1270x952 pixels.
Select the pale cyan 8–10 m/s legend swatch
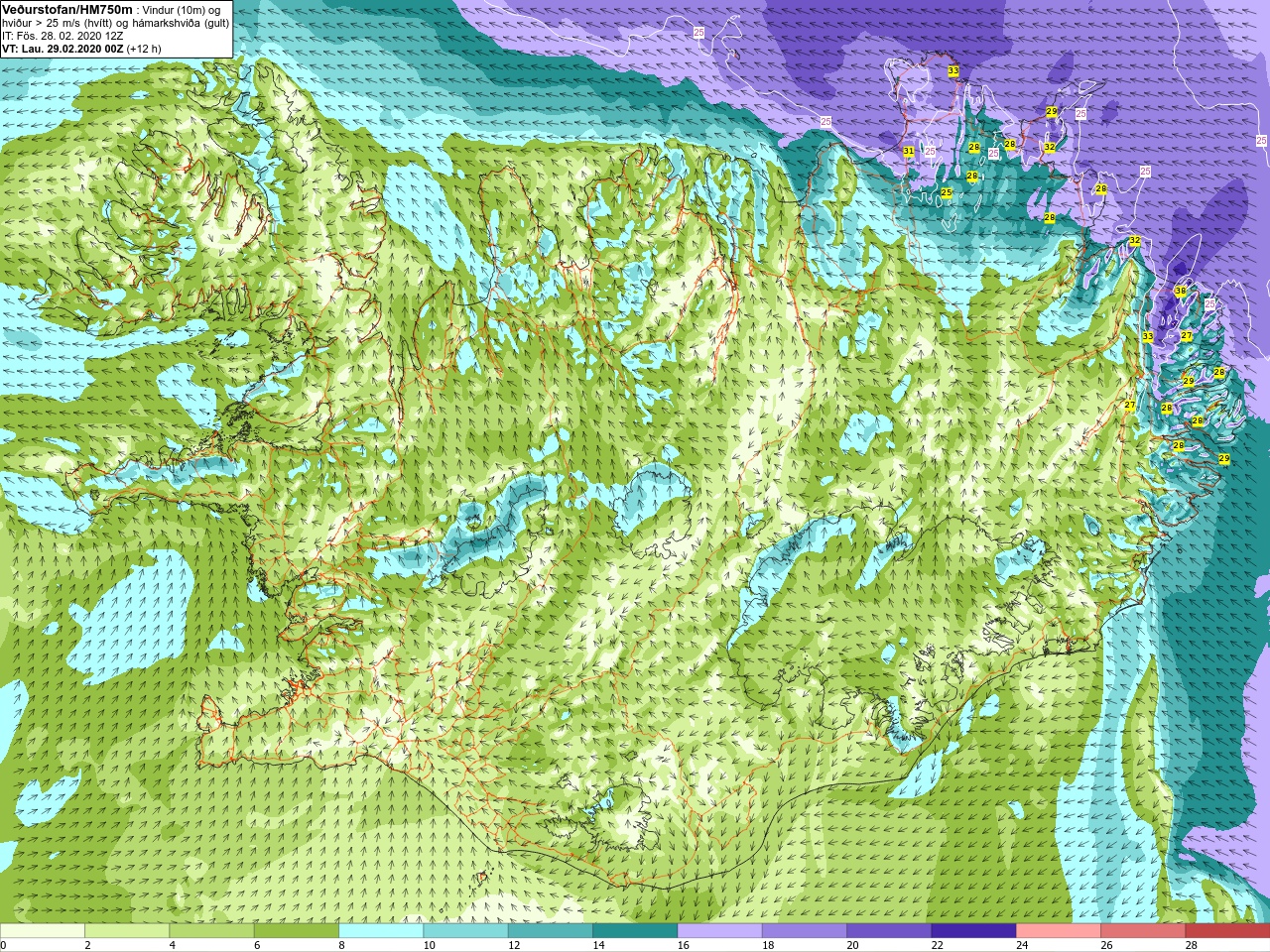click(x=381, y=930)
